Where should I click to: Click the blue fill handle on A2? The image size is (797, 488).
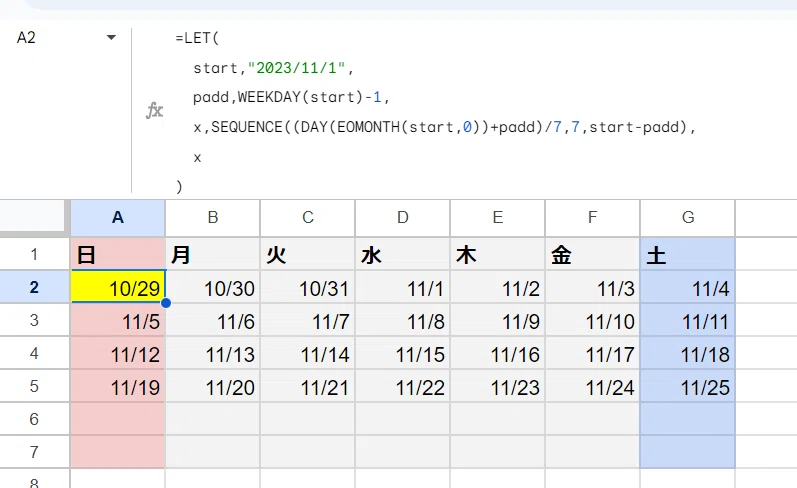166,303
